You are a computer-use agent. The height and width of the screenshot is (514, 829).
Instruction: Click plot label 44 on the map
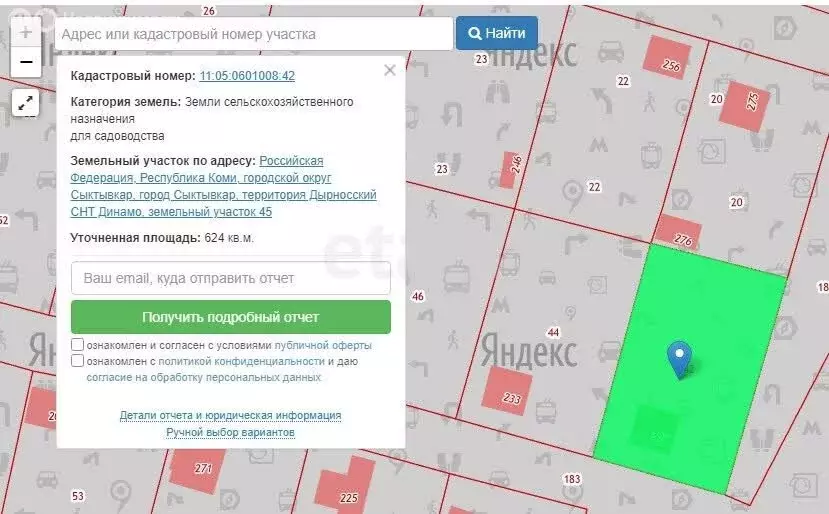click(x=553, y=333)
